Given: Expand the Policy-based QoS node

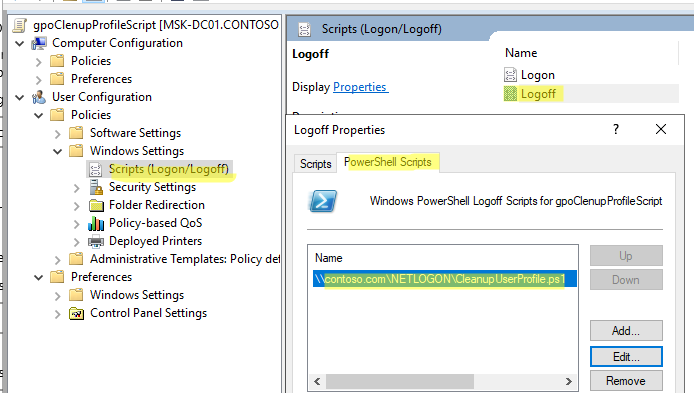Looking at the screenshot, I should tap(77, 224).
